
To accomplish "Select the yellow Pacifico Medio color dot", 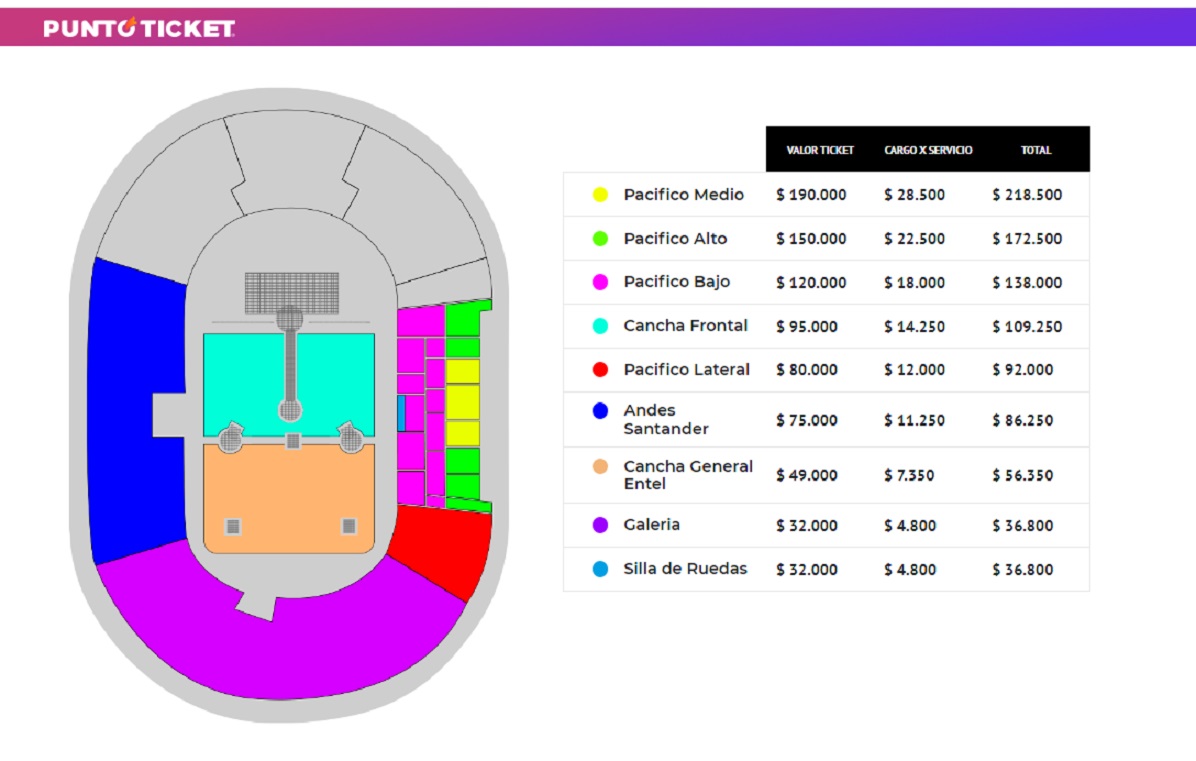I will click(600, 195).
